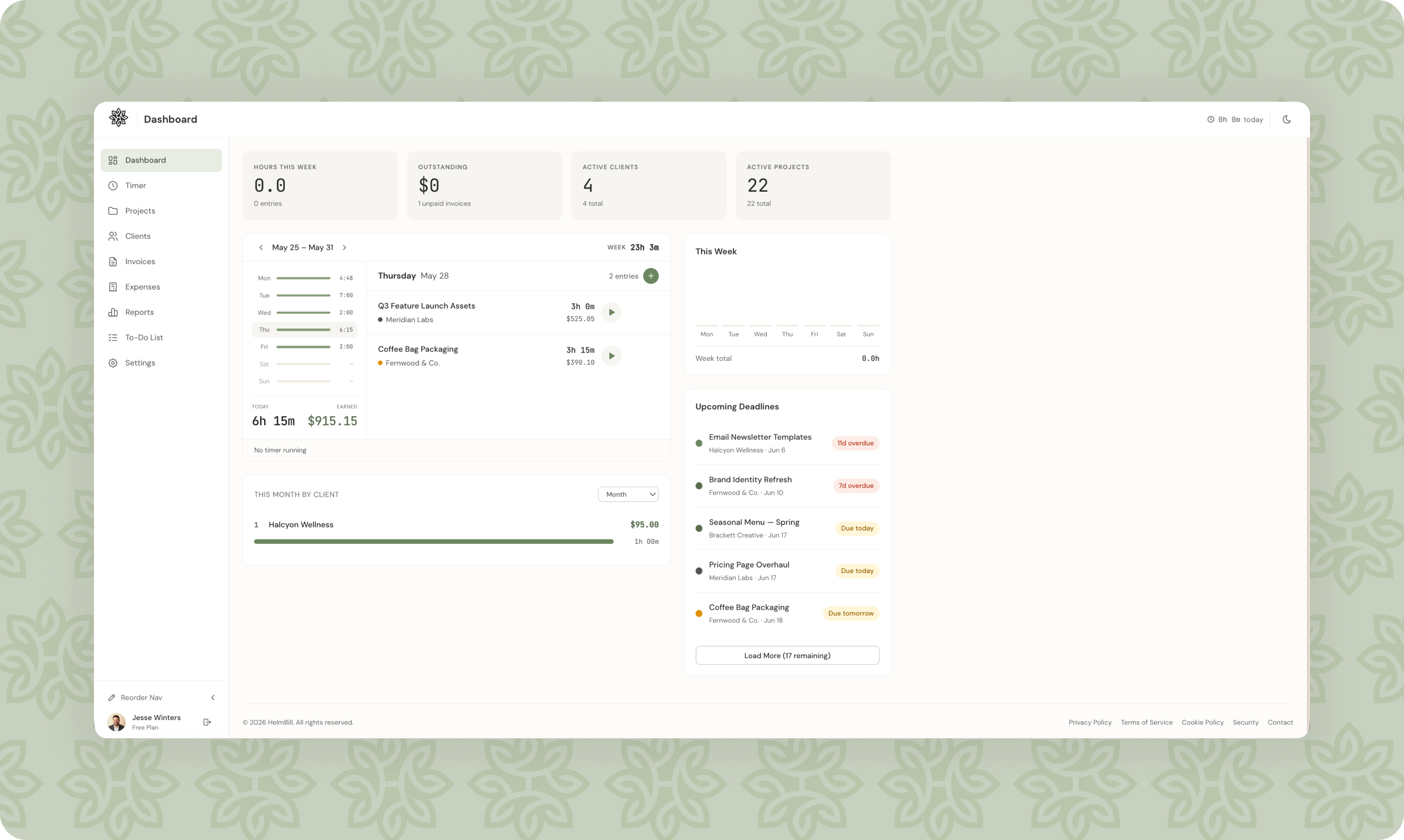Click the Settings gear icon
Screen dimensions: 1404x840
(x=113, y=363)
